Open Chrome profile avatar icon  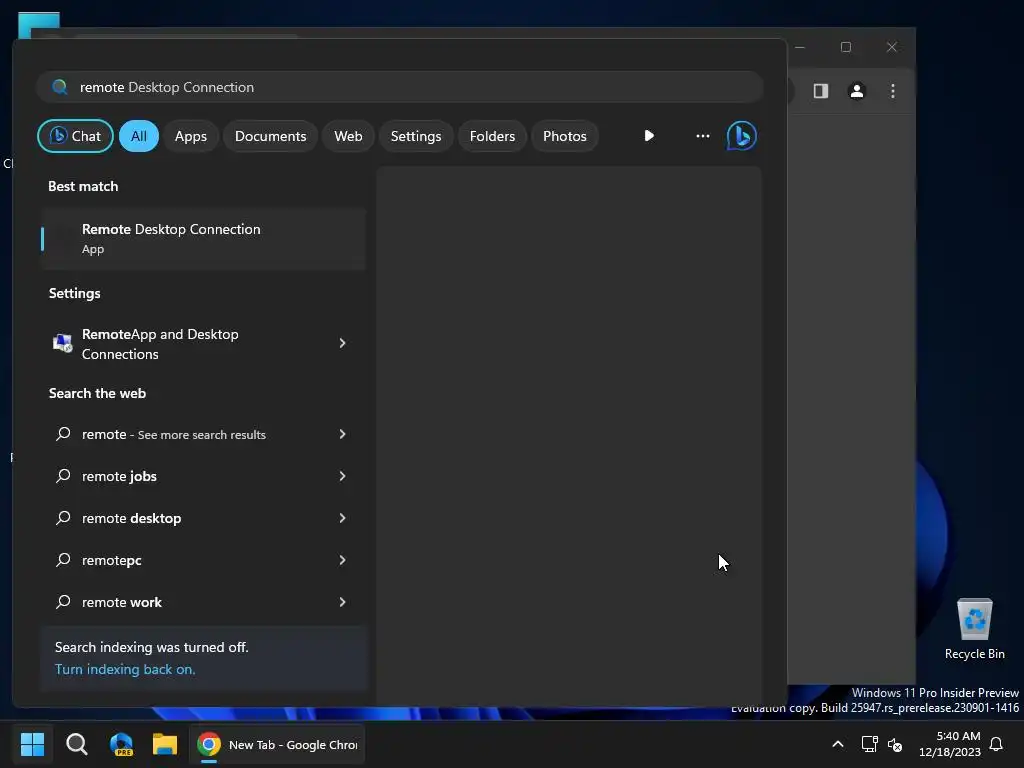click(x=857, y=91)
